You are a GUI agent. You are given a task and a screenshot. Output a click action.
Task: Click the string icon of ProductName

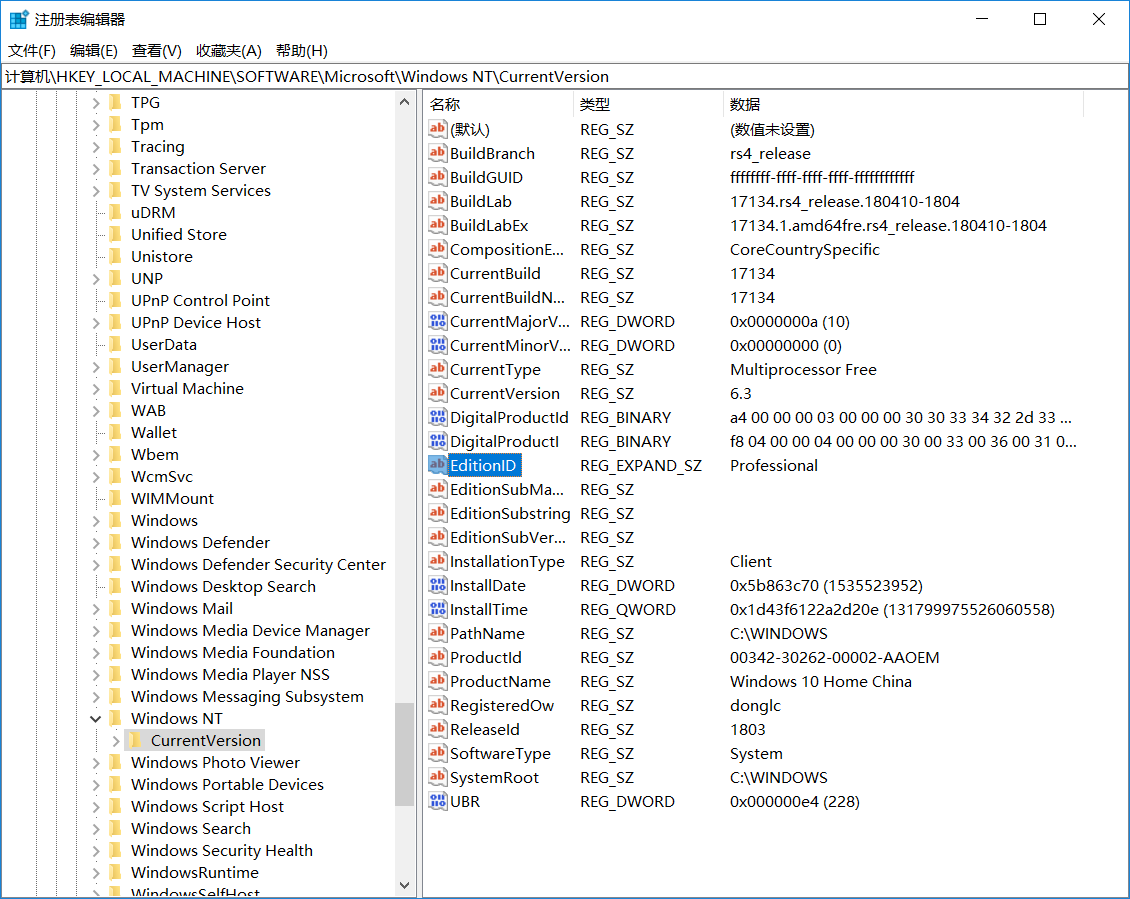click(x=437, y=681)
